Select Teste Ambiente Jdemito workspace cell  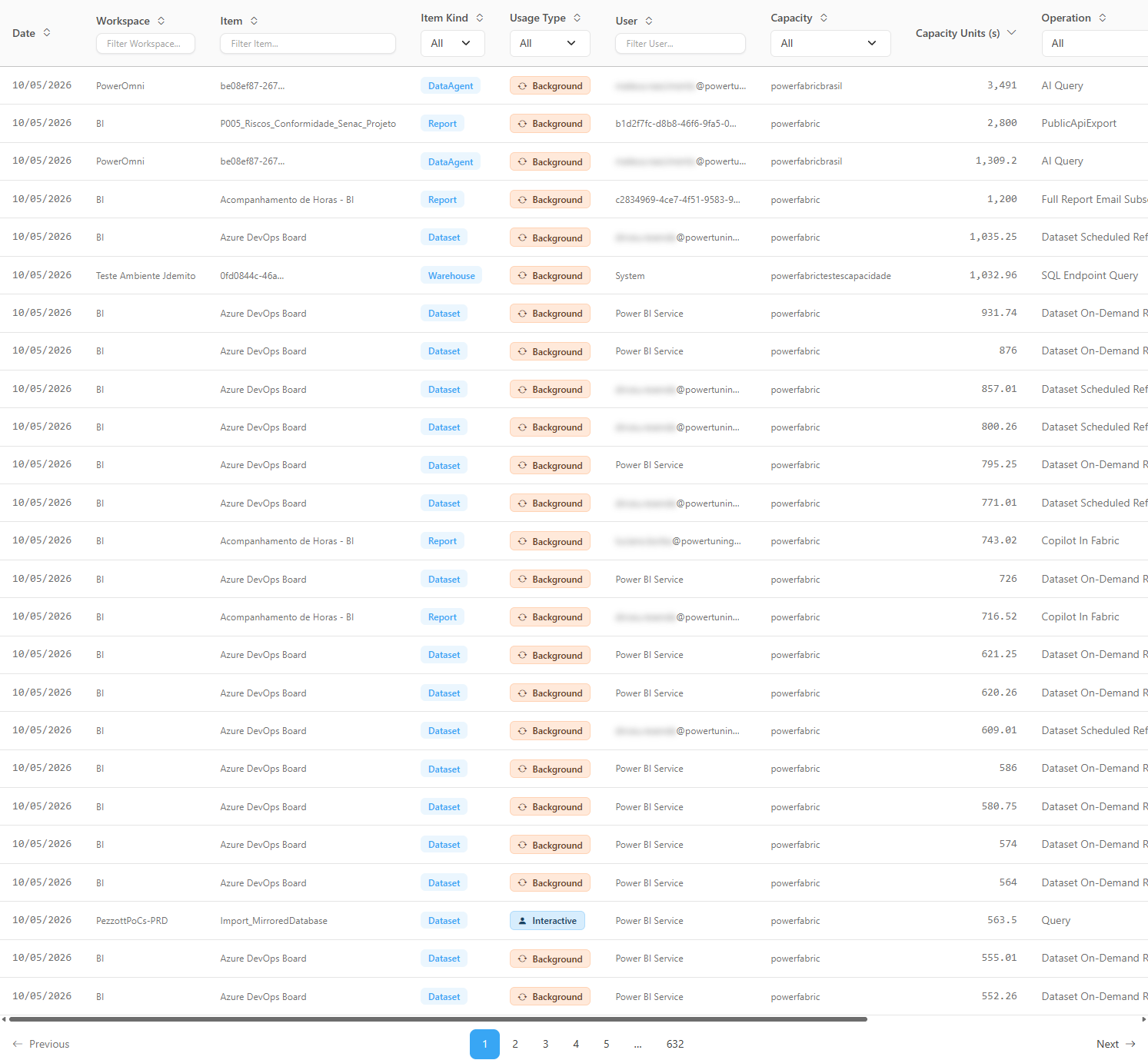pos(146,276)
